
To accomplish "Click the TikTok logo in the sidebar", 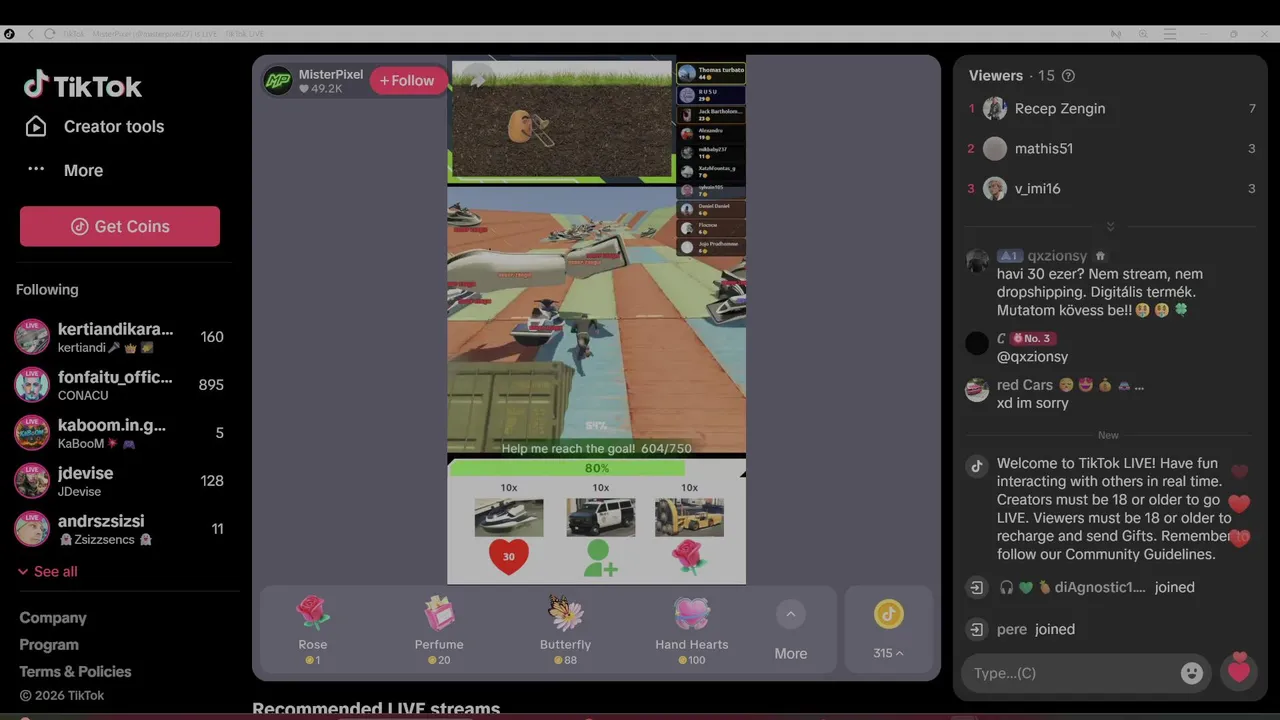I will (x=83, y=86).
